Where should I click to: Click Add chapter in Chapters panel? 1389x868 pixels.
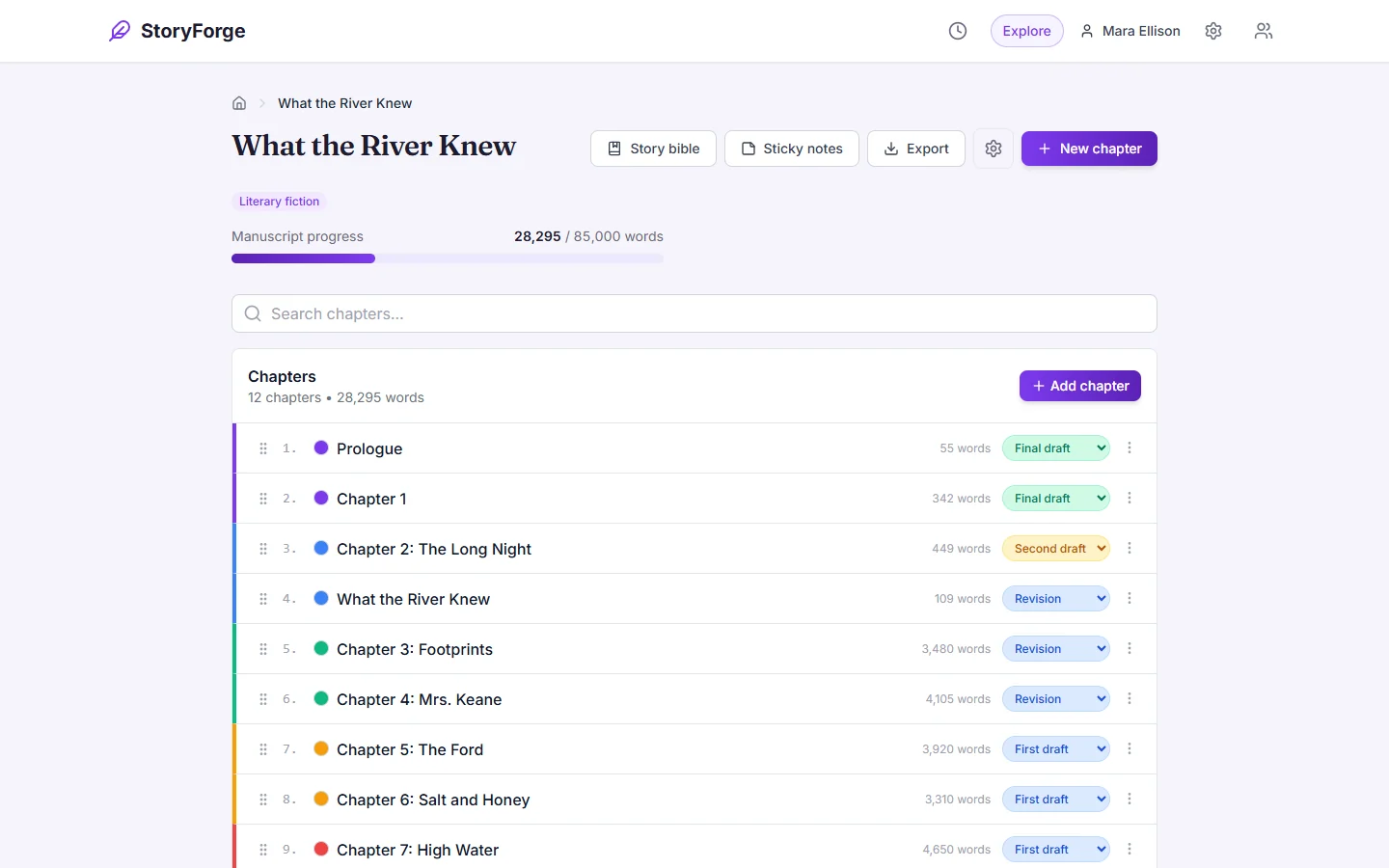coord(1080,386)
